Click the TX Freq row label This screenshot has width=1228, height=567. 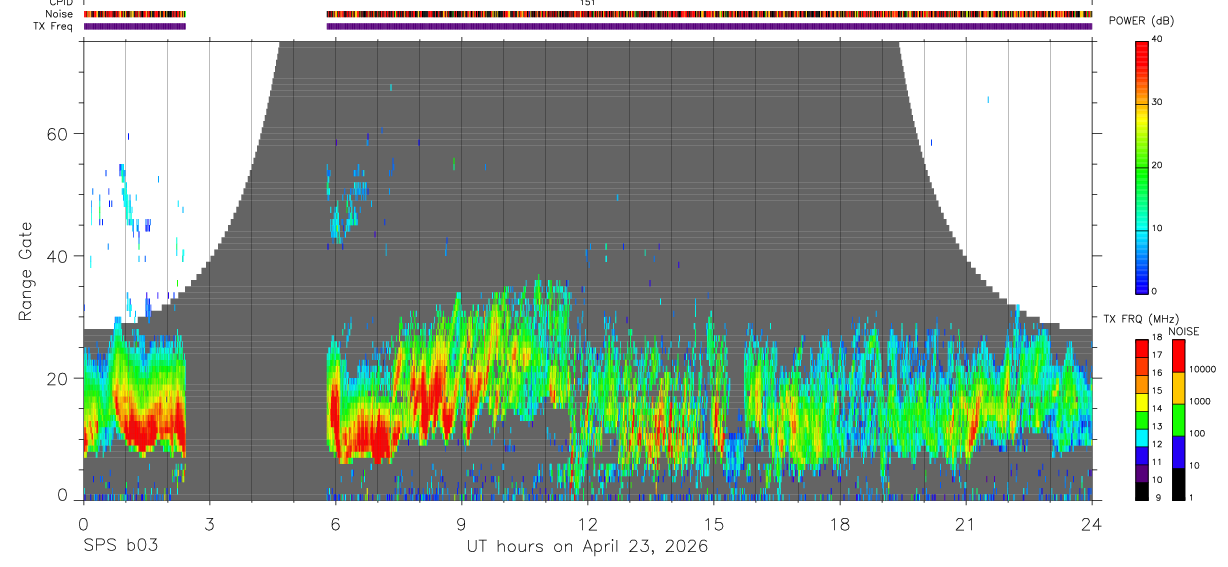(x=54, y=26)
